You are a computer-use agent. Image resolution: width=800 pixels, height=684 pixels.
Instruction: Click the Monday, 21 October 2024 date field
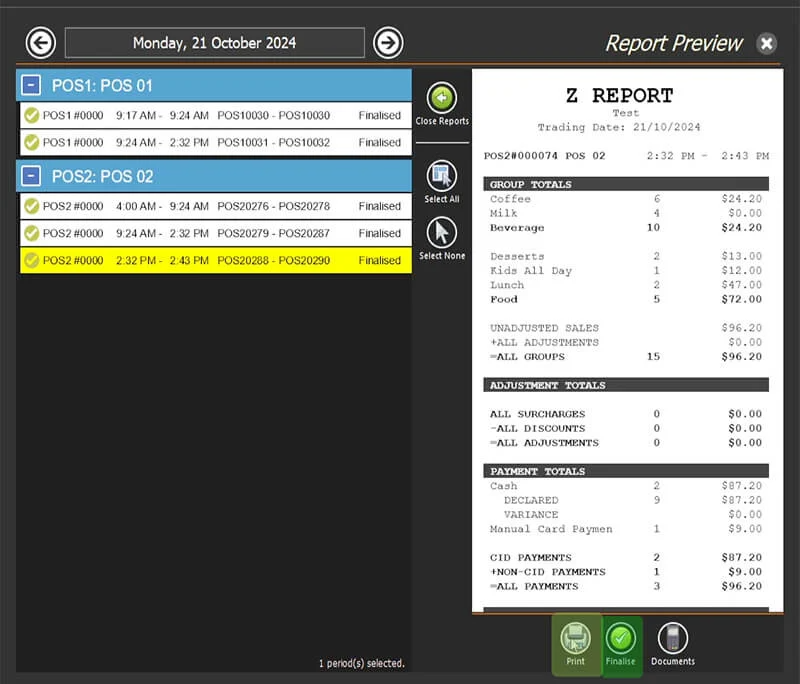pos(215,43)
